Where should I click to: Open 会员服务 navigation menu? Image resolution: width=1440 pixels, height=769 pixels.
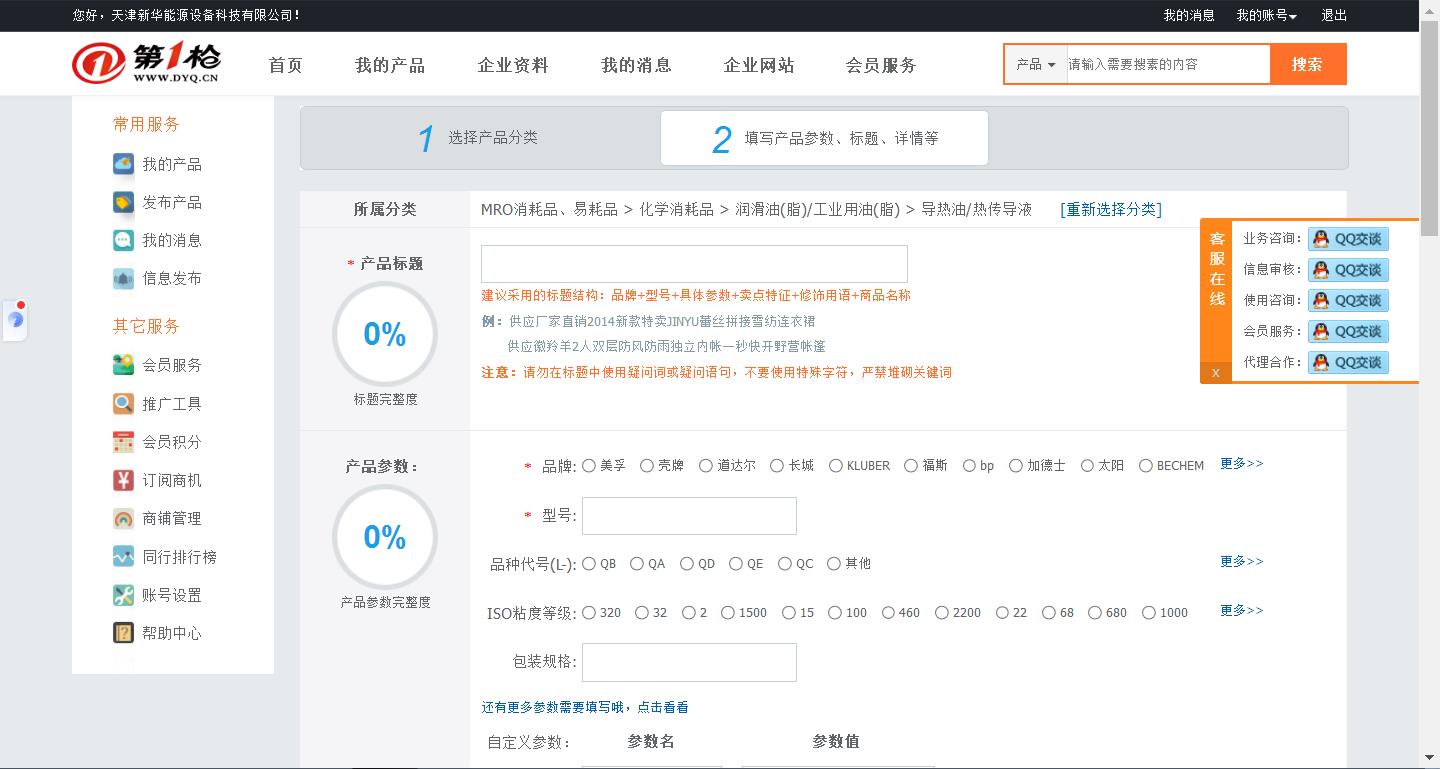881,65
